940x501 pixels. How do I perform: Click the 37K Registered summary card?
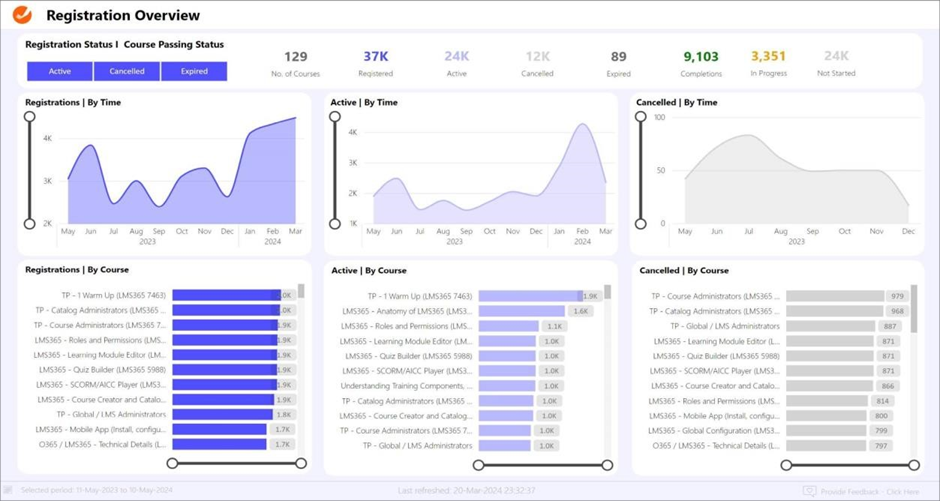(x=375, y=63)
